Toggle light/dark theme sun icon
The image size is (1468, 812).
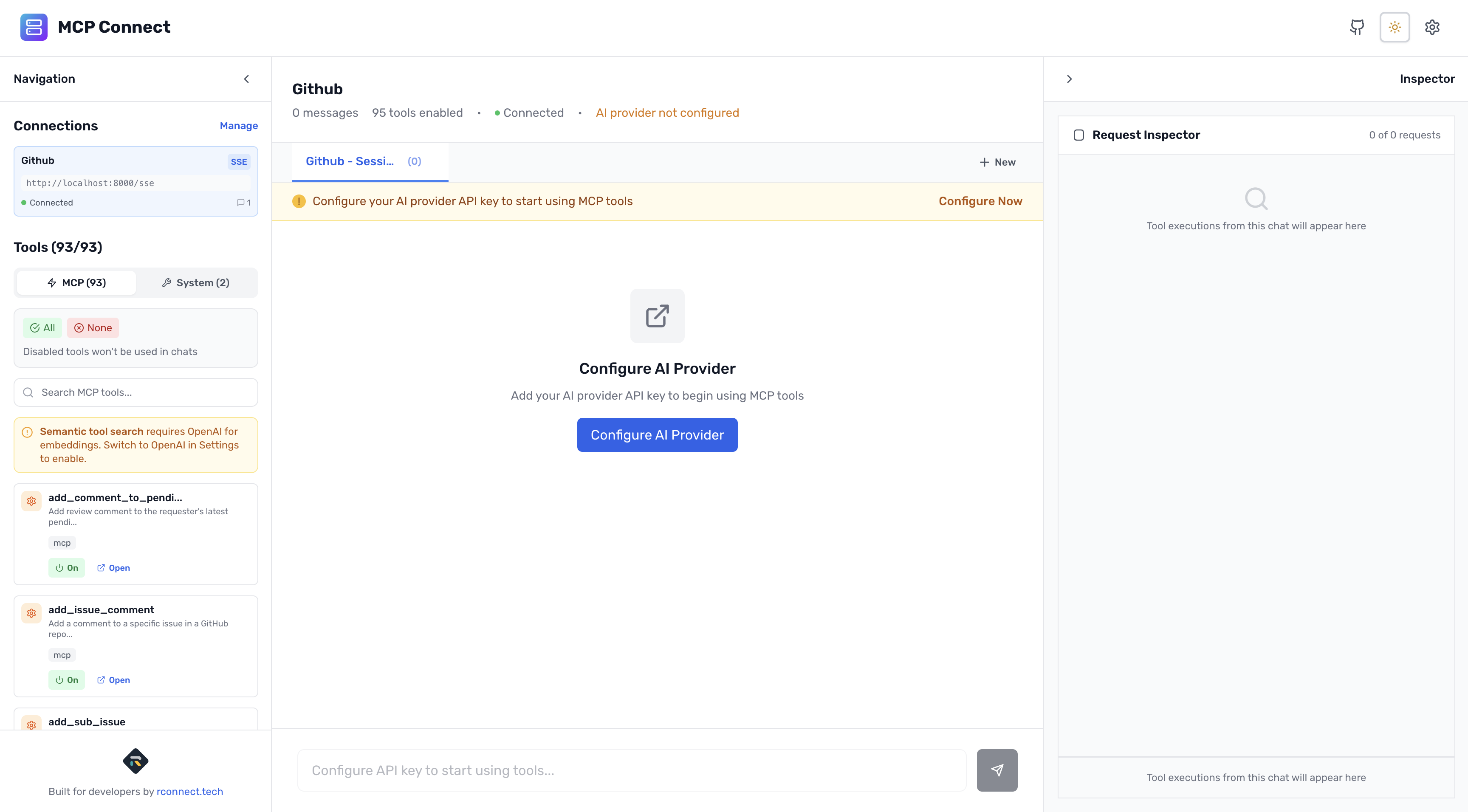1395,27
